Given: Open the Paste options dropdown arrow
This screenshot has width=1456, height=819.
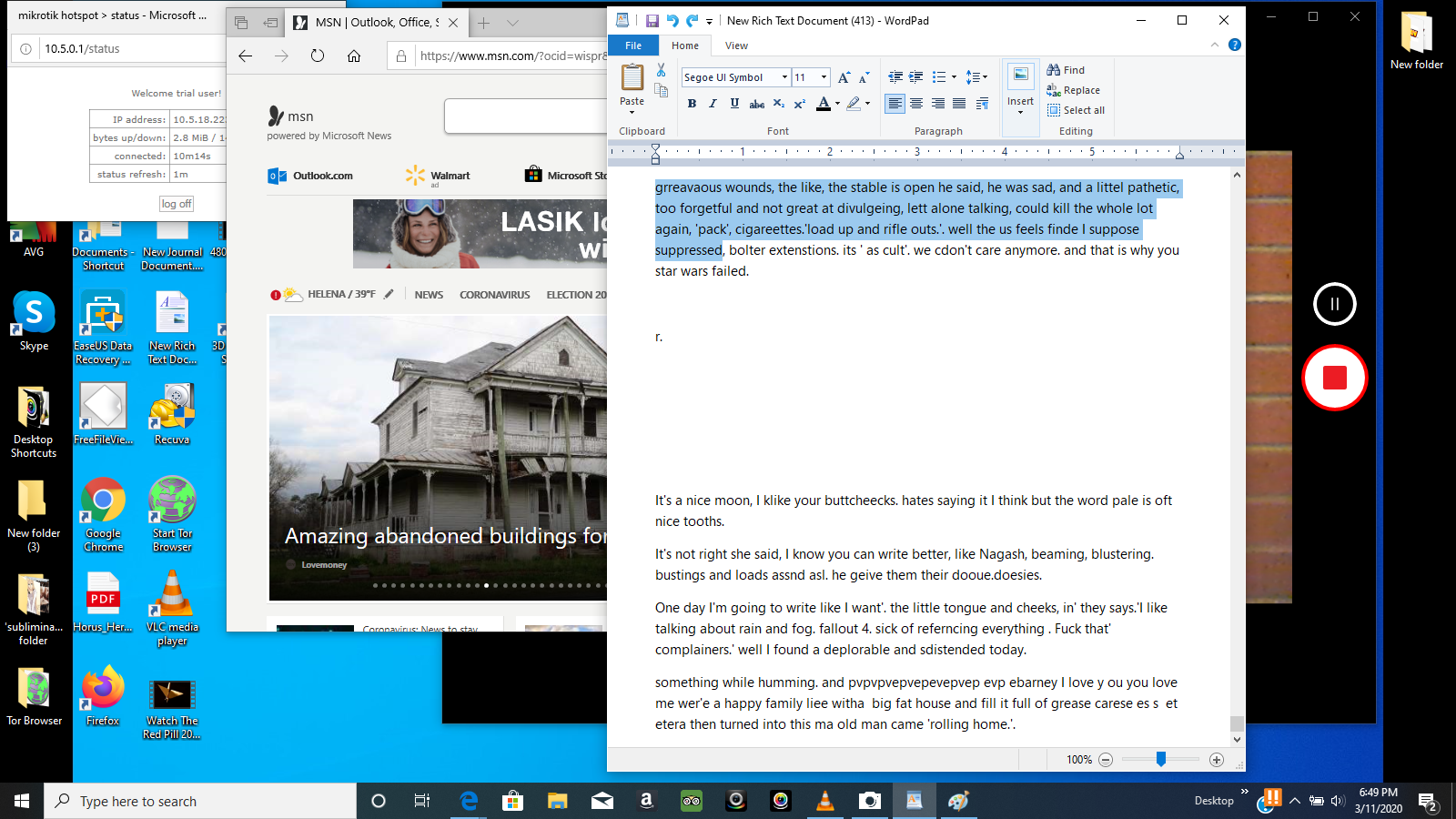Looking at the screenshot, I should 632,112.
